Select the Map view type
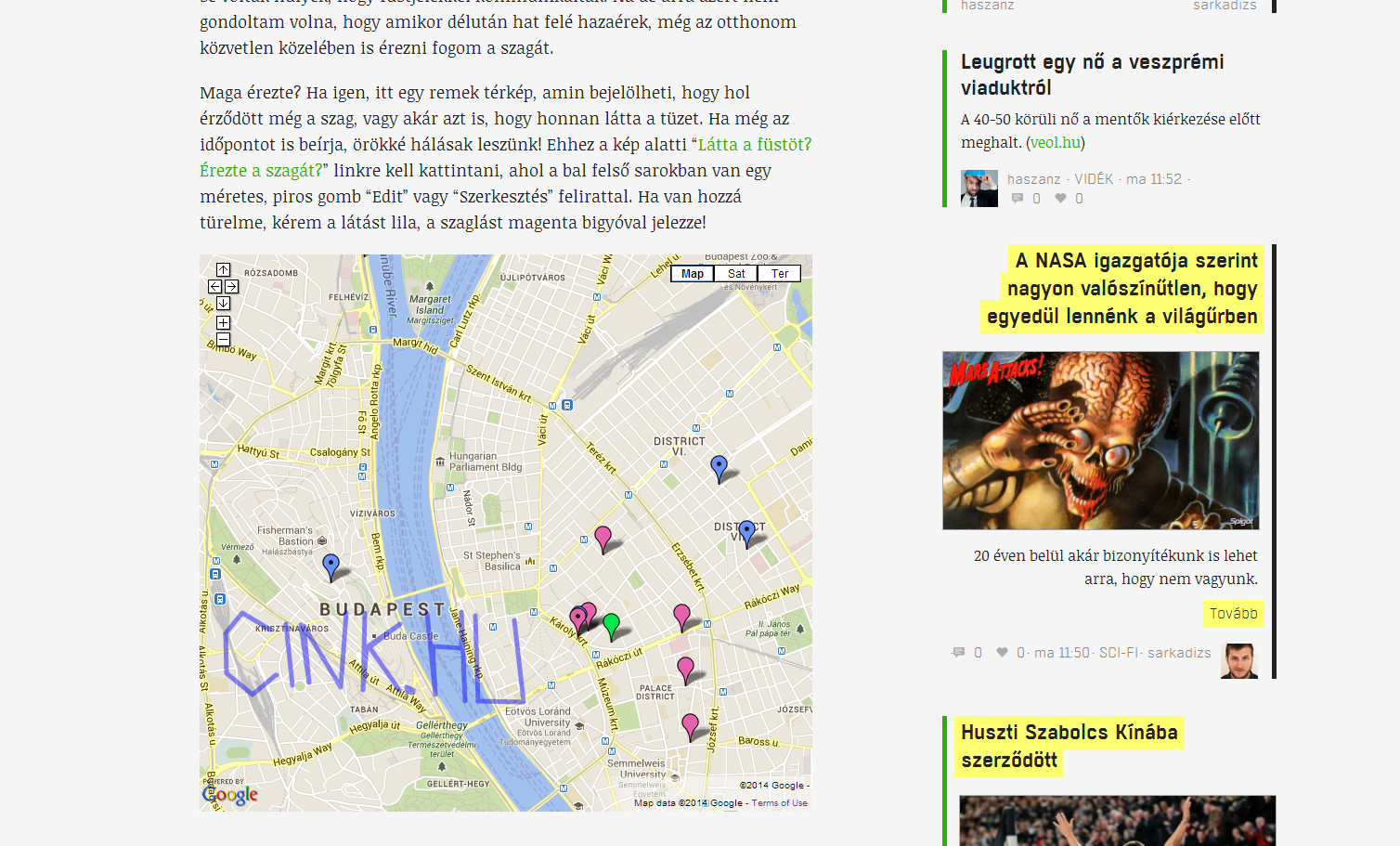This screenshot has width=1400, height=846. tap(693, 274)
